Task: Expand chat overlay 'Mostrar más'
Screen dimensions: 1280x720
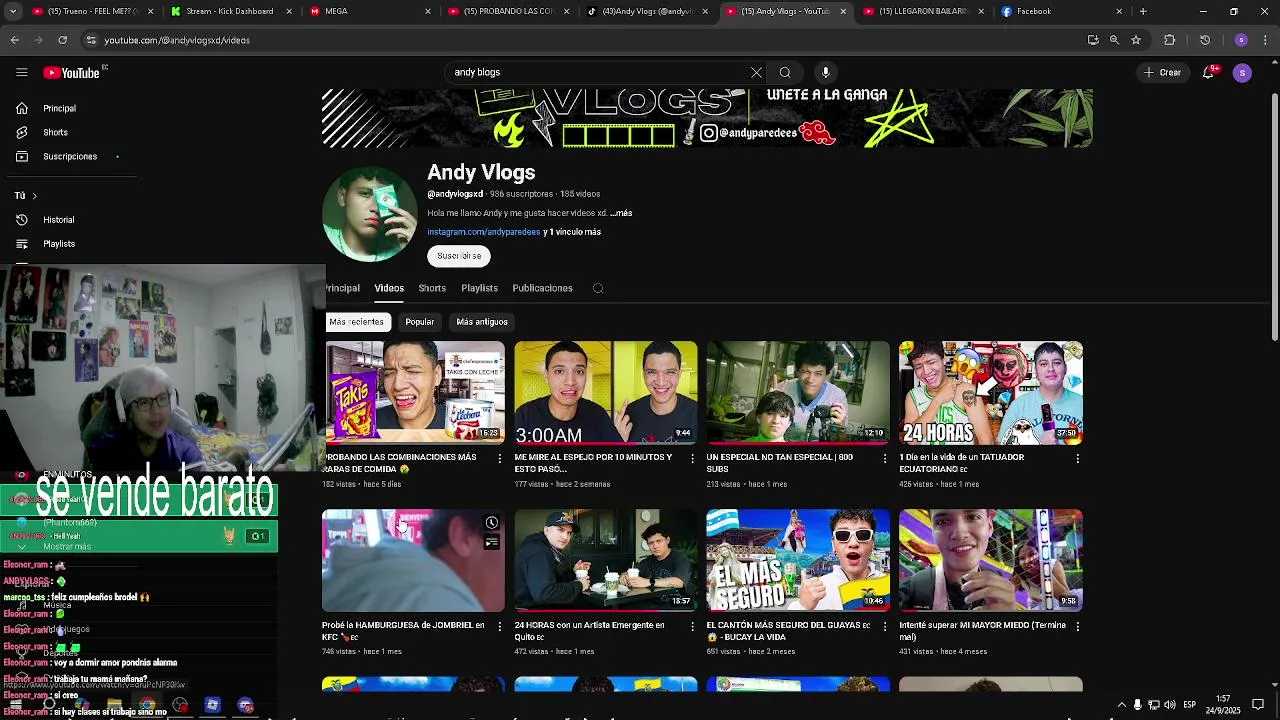Action: 67,547
